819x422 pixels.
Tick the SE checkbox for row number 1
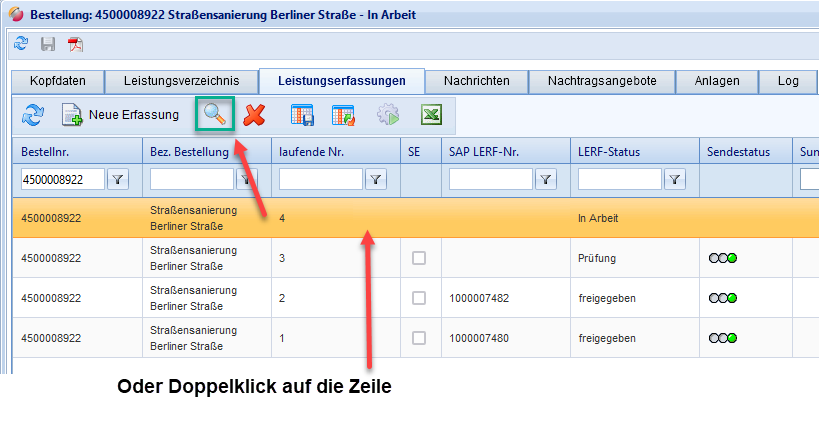[419, 338]
